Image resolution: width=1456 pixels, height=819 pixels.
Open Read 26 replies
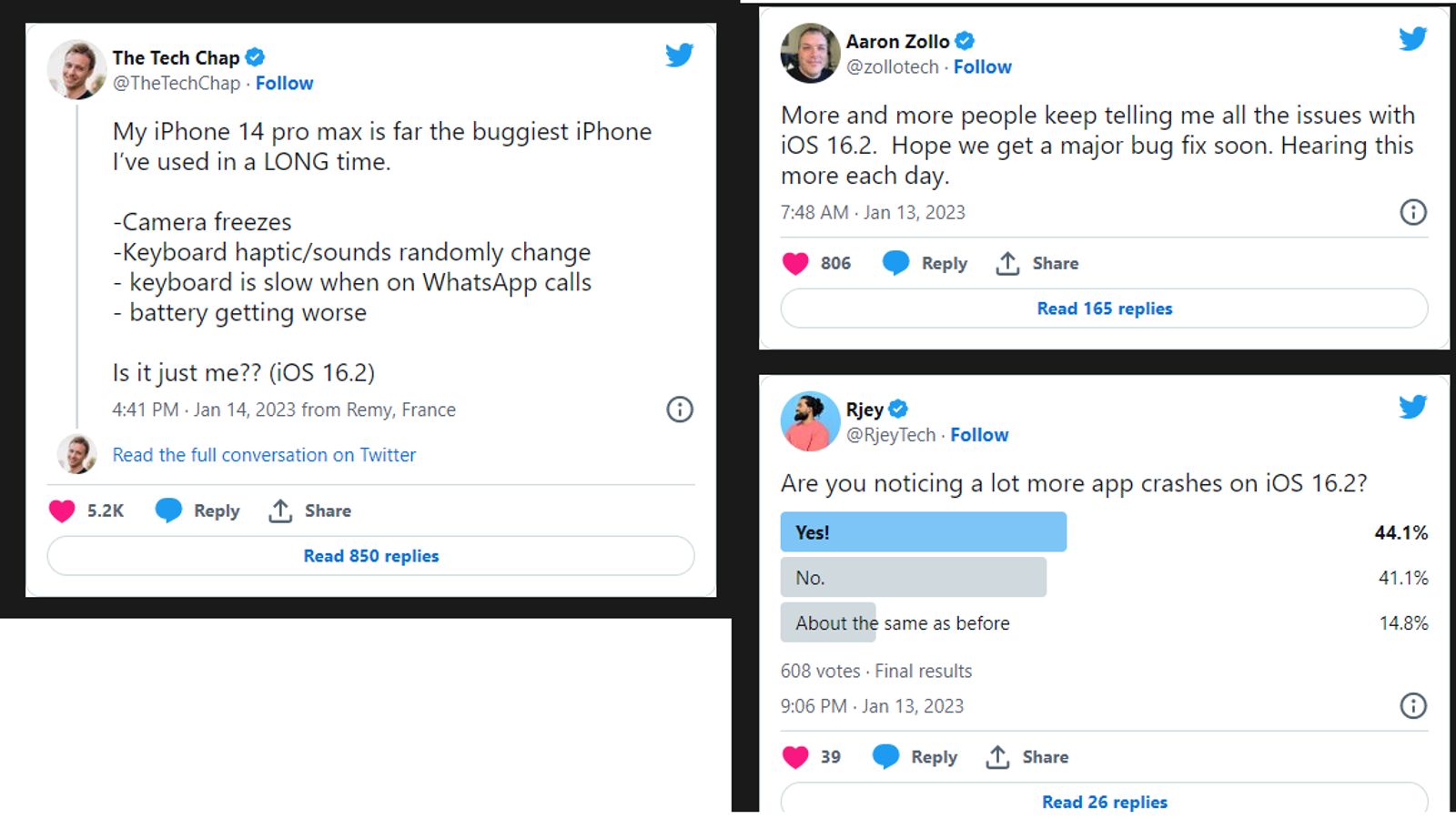click(1104, 802)
